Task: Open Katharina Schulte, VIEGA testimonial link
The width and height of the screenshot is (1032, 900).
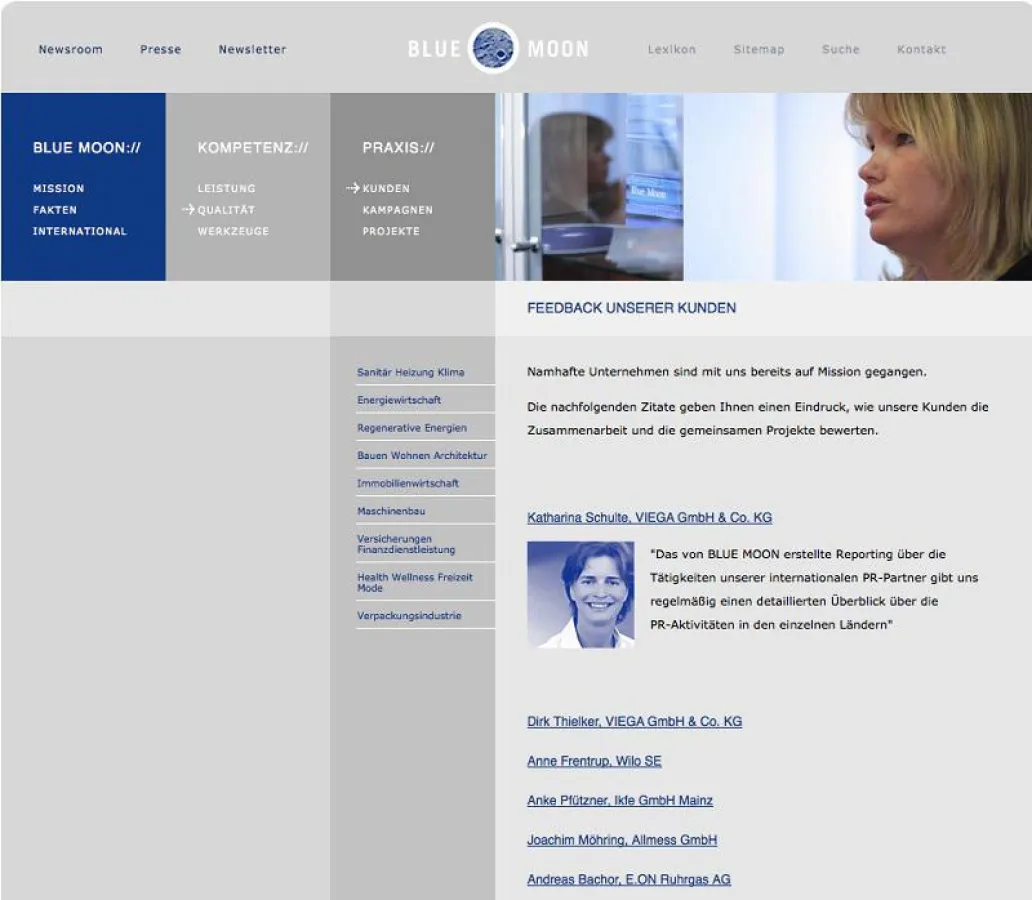Action: click(649, 517)
